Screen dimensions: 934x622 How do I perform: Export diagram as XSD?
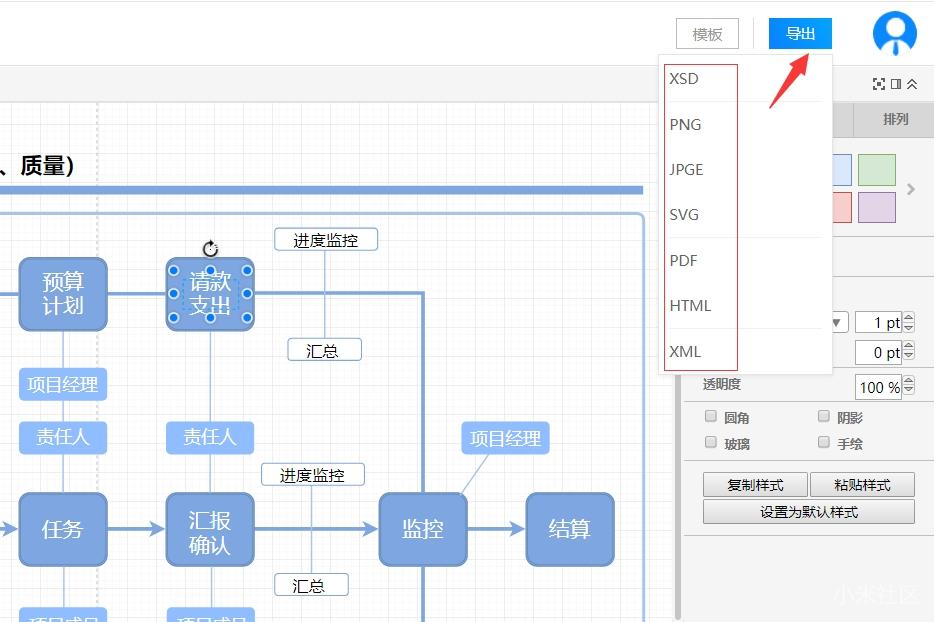click(x=684, y=79)
